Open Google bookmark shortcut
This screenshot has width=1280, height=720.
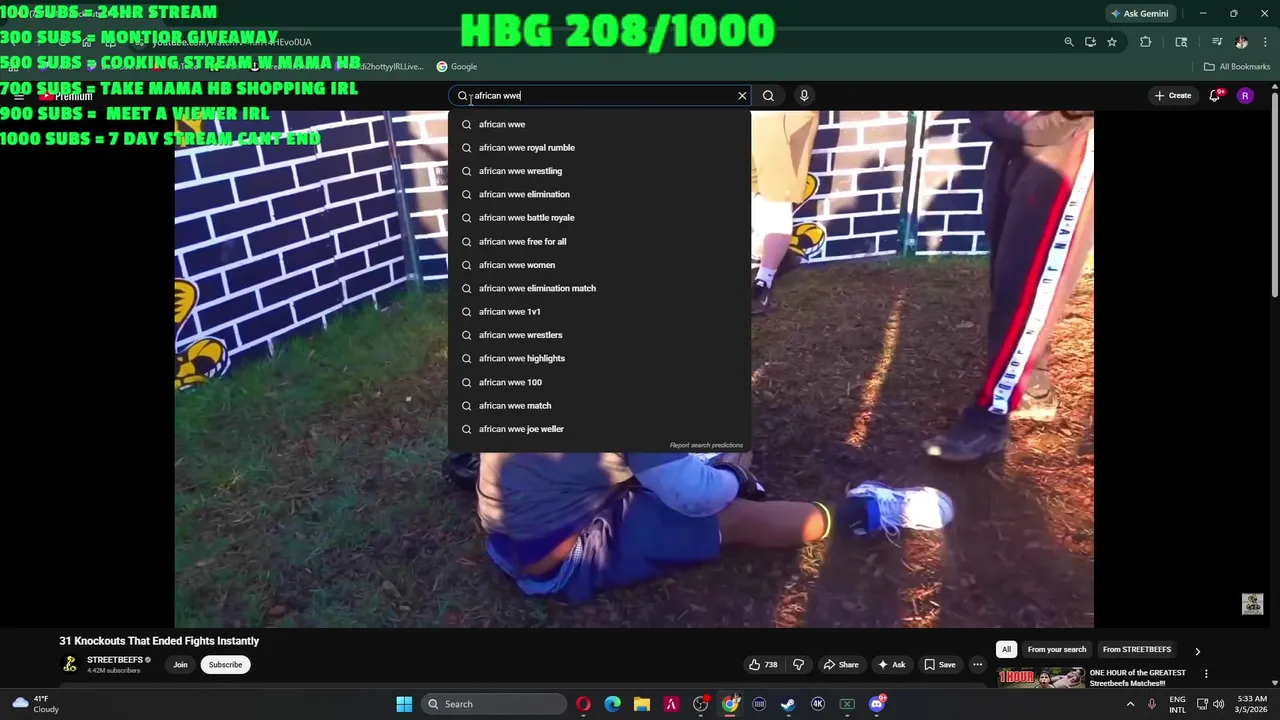[x=457, y=67]
